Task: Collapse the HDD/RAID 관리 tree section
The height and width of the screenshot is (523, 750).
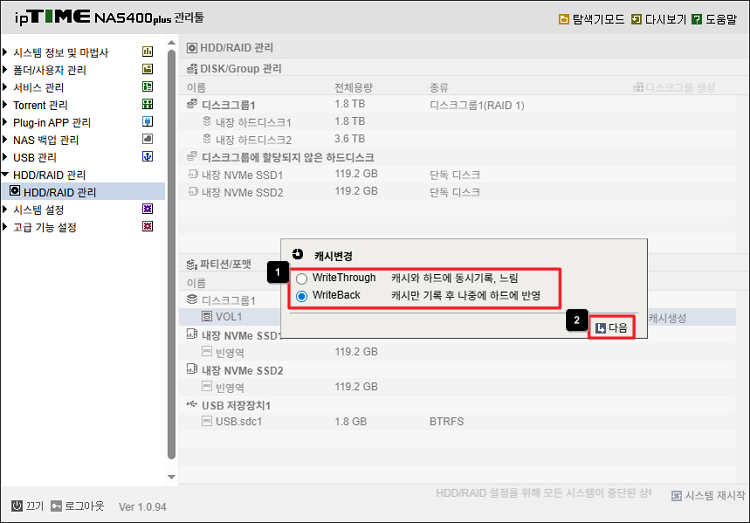Action: (5, 175)
